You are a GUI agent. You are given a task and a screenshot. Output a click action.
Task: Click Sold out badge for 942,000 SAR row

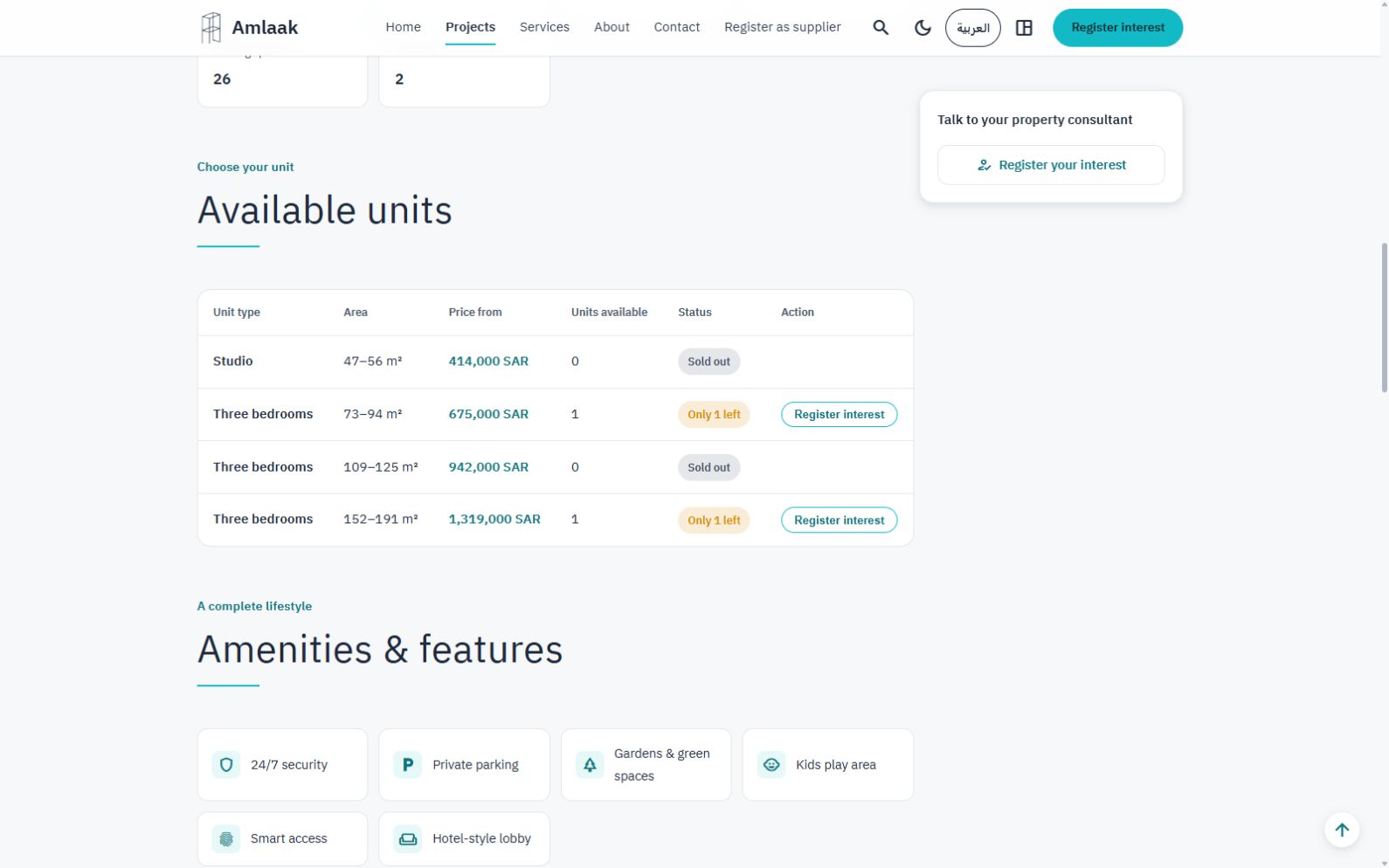point(708,467)
